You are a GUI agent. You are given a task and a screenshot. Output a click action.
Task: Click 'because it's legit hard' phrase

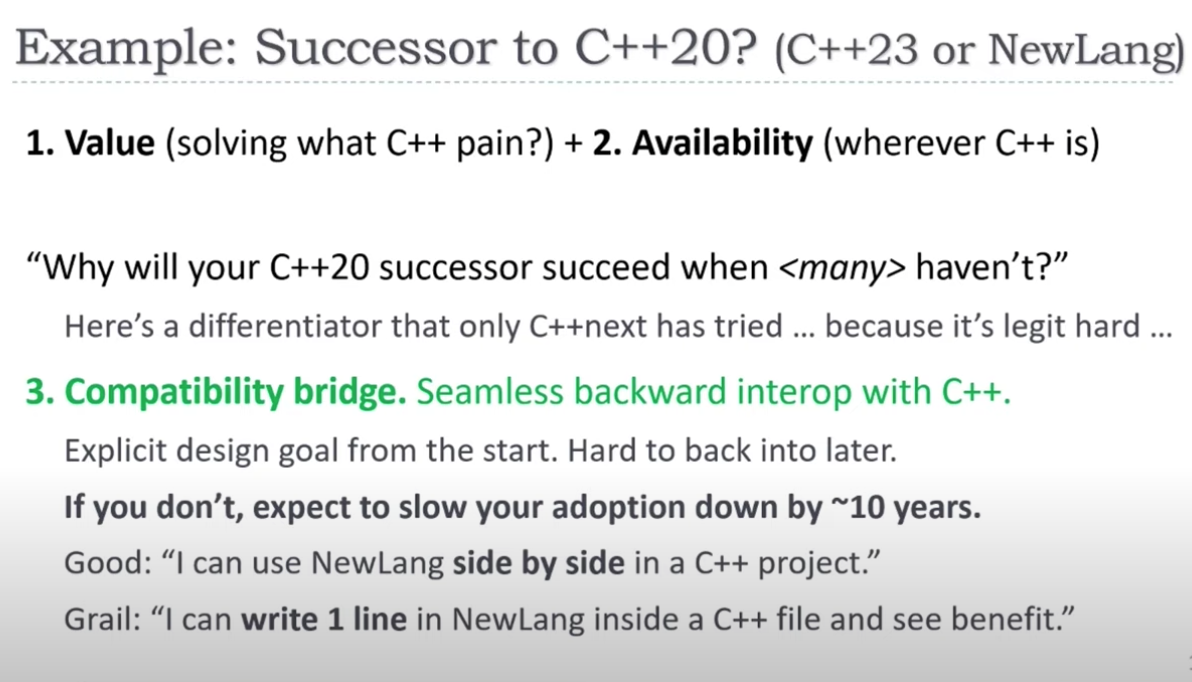coord(982,326)
